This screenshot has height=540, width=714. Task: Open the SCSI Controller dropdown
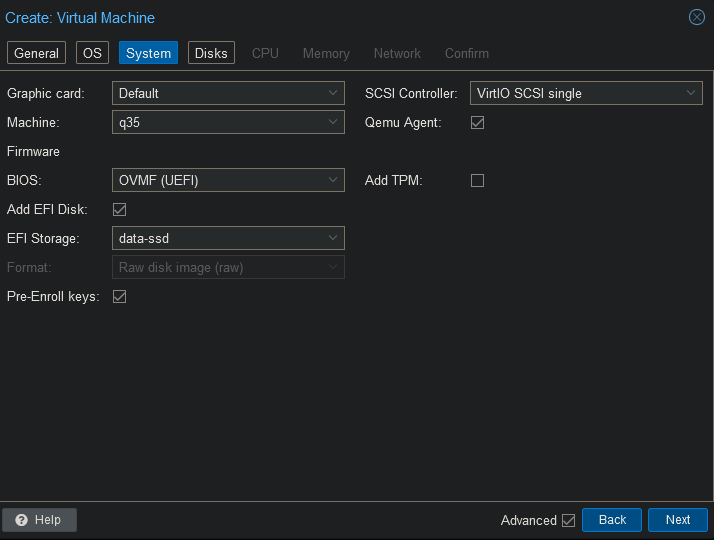[x=691, y=93]
